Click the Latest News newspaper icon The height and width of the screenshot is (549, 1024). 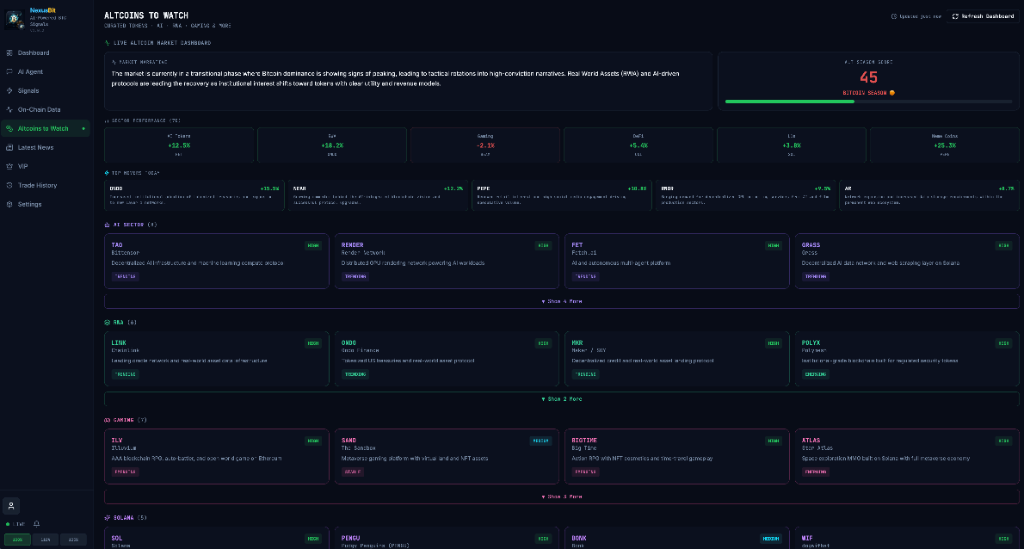tap(9, 148)
